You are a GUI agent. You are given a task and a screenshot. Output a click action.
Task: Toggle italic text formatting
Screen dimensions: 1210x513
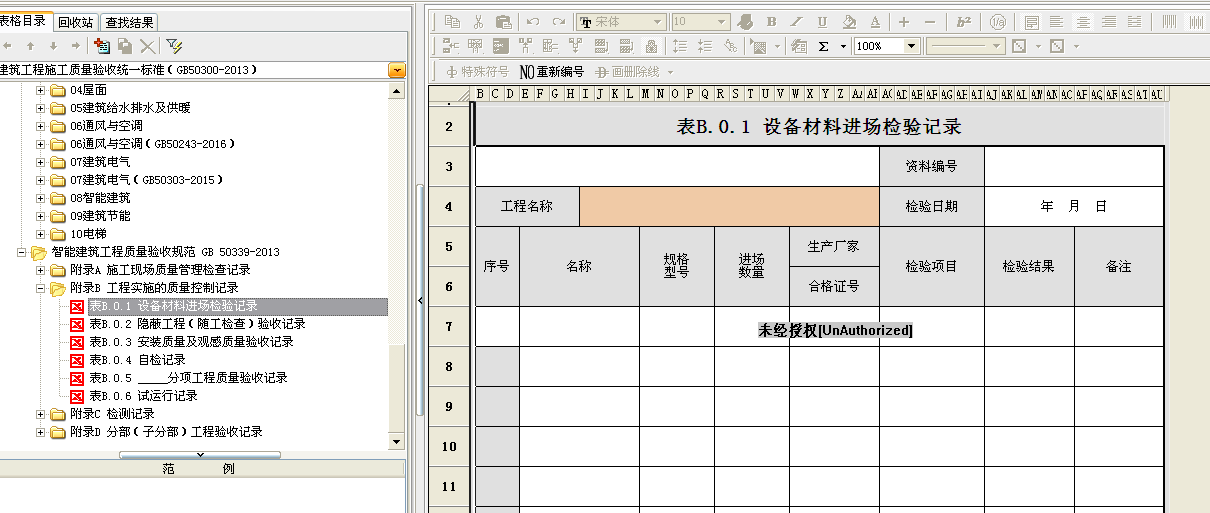click(x=796, y=21)
